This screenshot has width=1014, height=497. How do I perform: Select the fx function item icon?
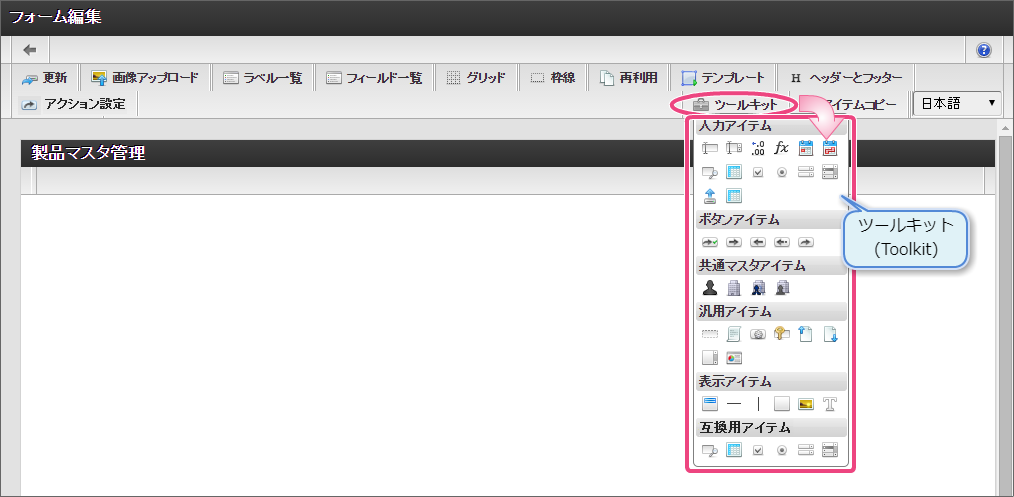(x=781, y=148)
